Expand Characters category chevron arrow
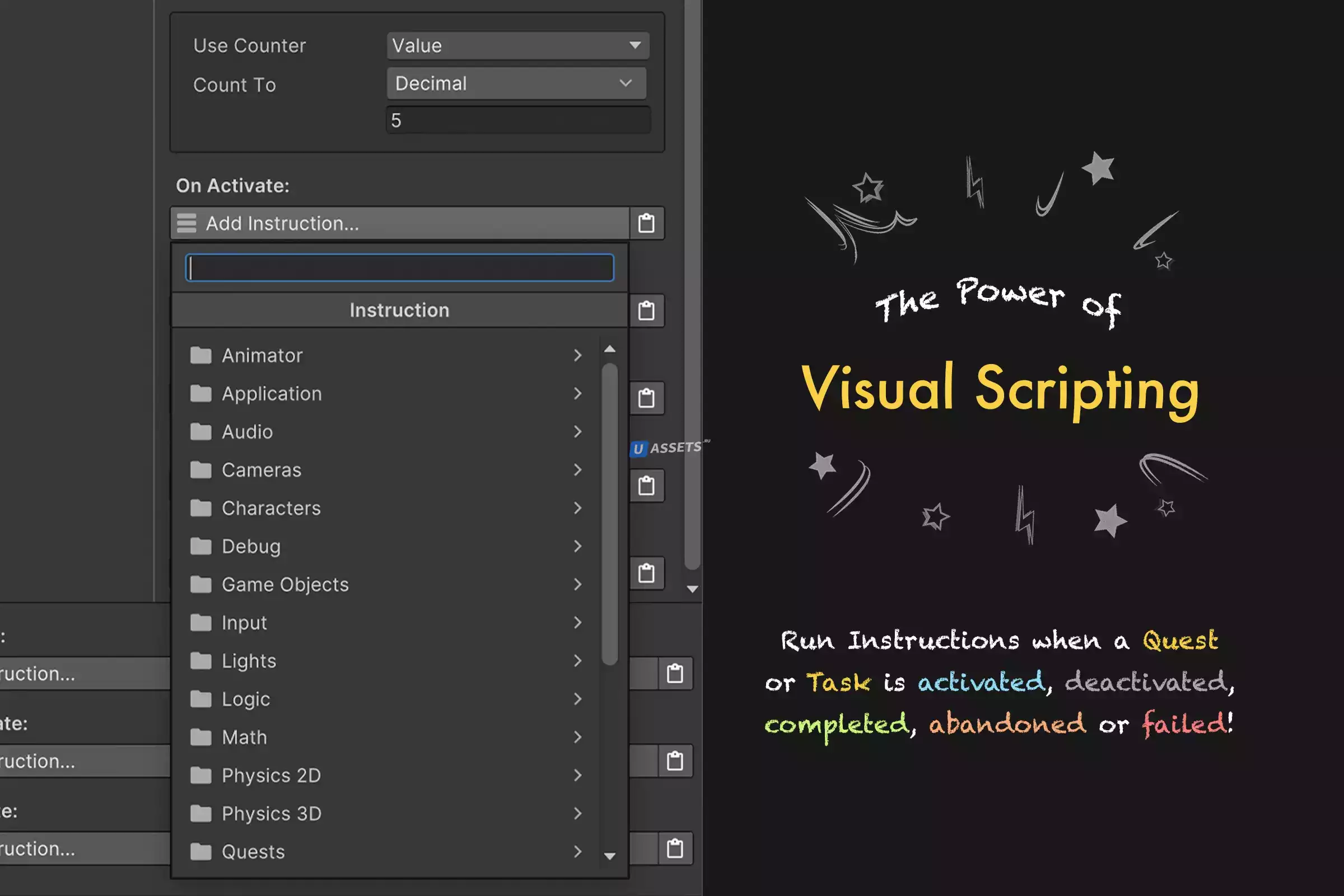Viewport: 1344px width, 896px height. [x=578, y=508]
